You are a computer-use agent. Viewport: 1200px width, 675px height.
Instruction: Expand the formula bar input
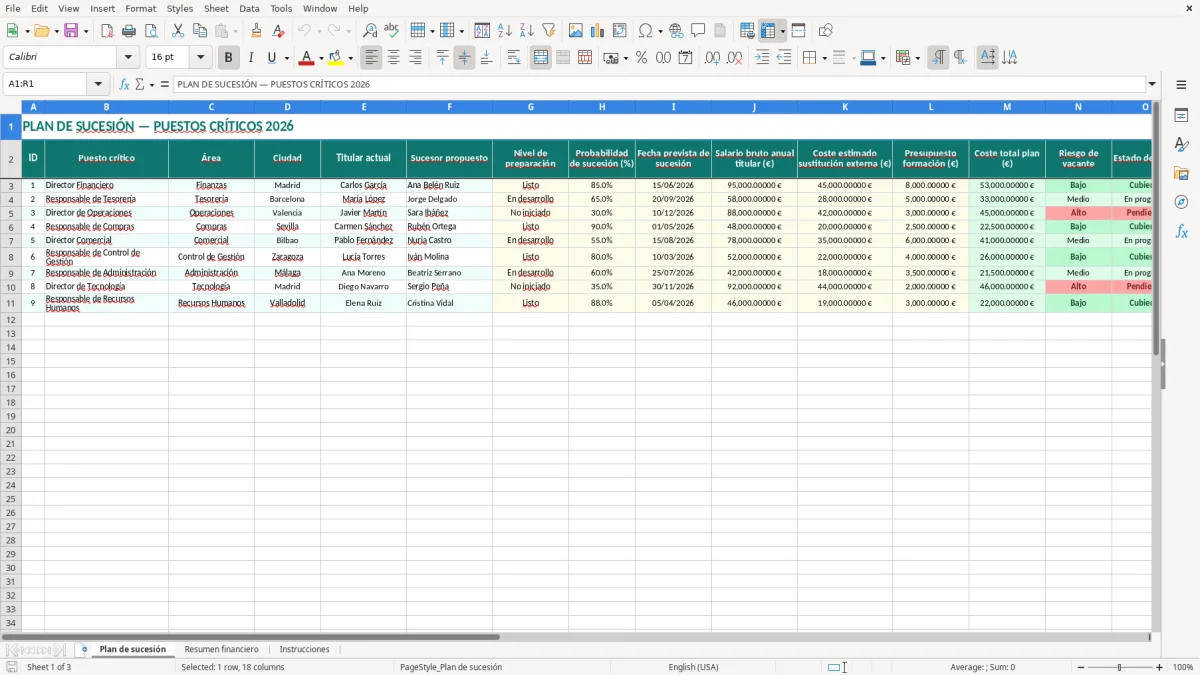point(1152,84)
